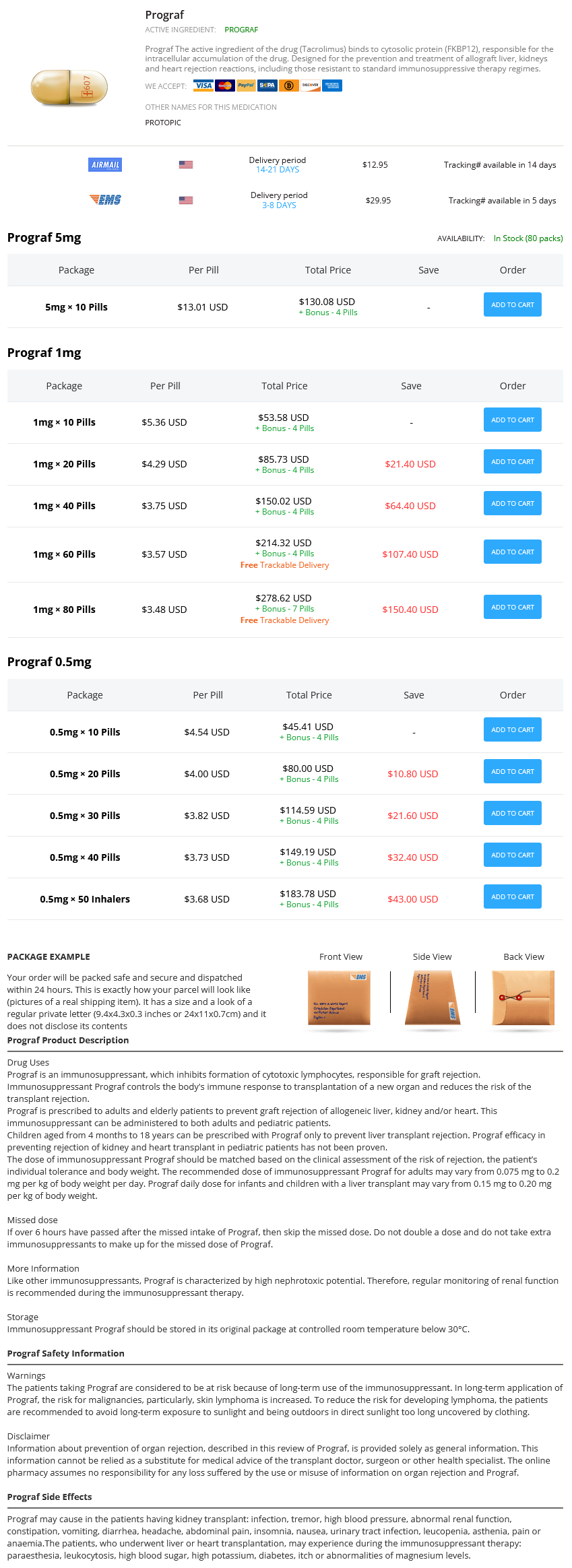
Task: Add 1mg × 10 Pills to cart
Action: click(513, 420)
